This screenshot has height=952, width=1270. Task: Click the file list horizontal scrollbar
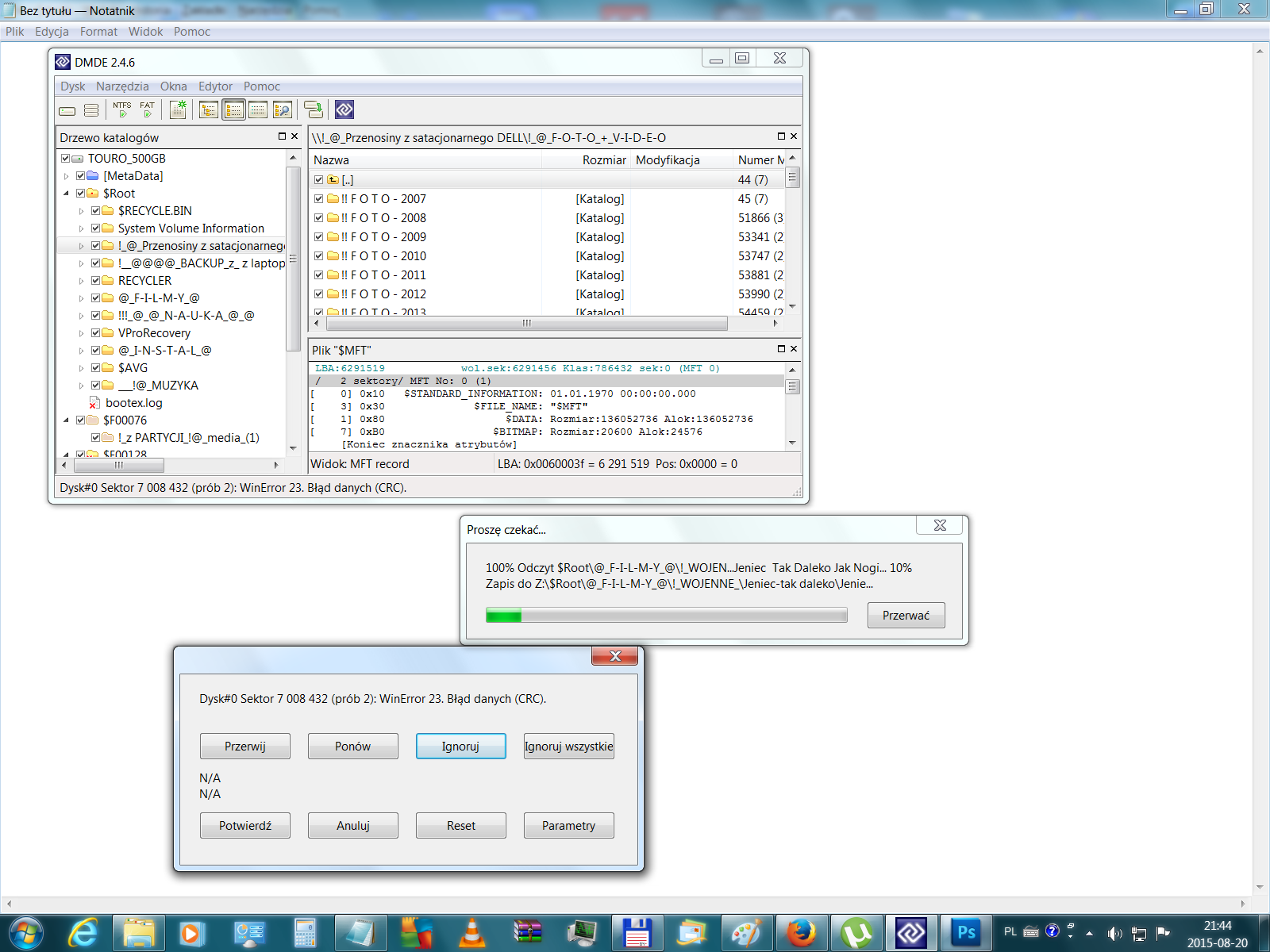click(x=525, y=323)
